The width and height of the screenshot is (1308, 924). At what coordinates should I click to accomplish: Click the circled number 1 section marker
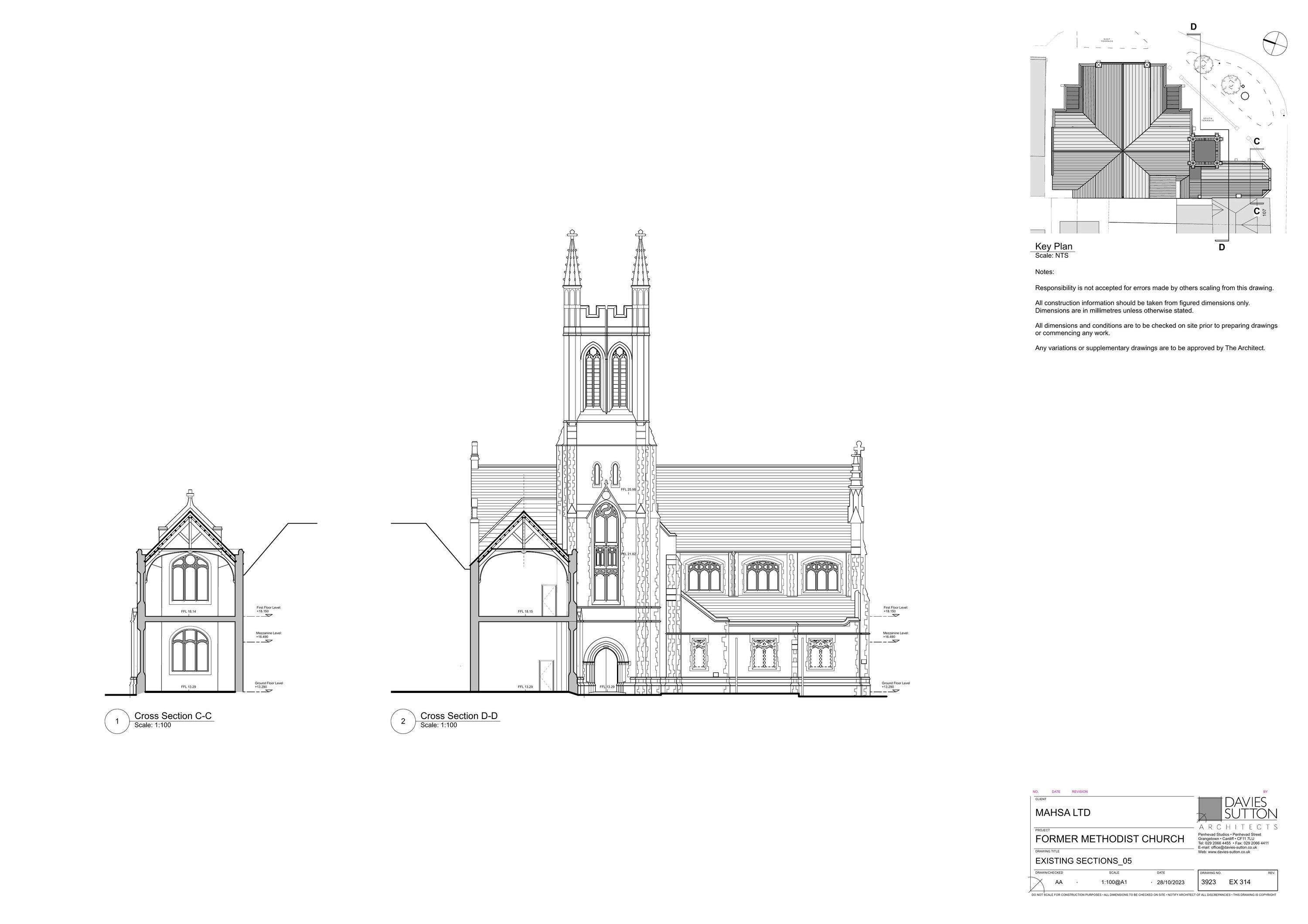(x=117, y=721)
